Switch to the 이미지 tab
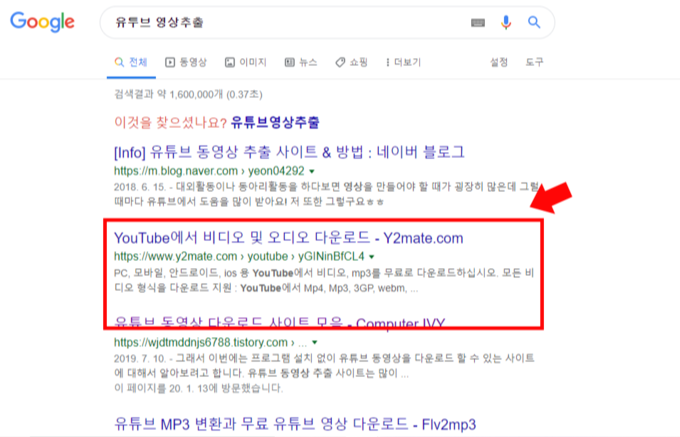The height and width of the screenshot is (437, 680). click(245, 62)
